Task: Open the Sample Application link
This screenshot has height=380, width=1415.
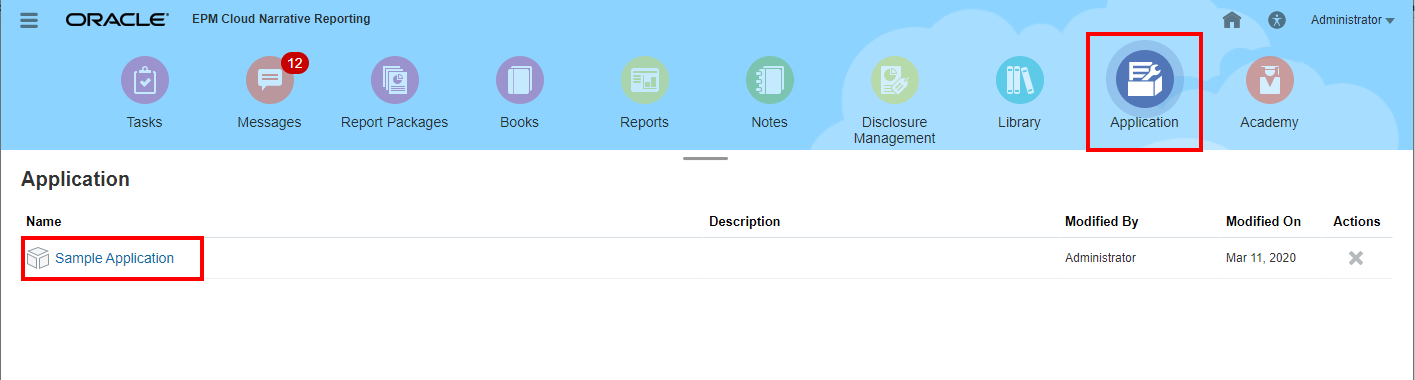Action: (114, 258)
